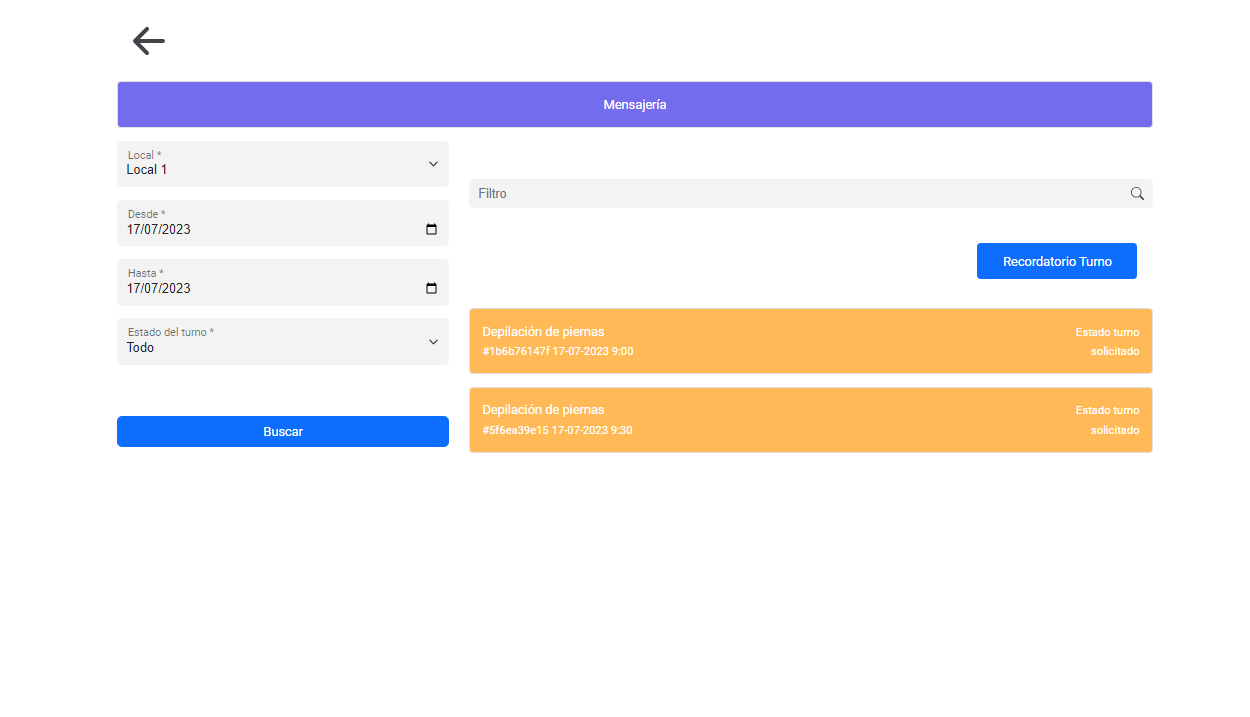Click appointment ID #1b6b76147f
Viewport: 1250px width, 717px height.
tap(516, 351)
